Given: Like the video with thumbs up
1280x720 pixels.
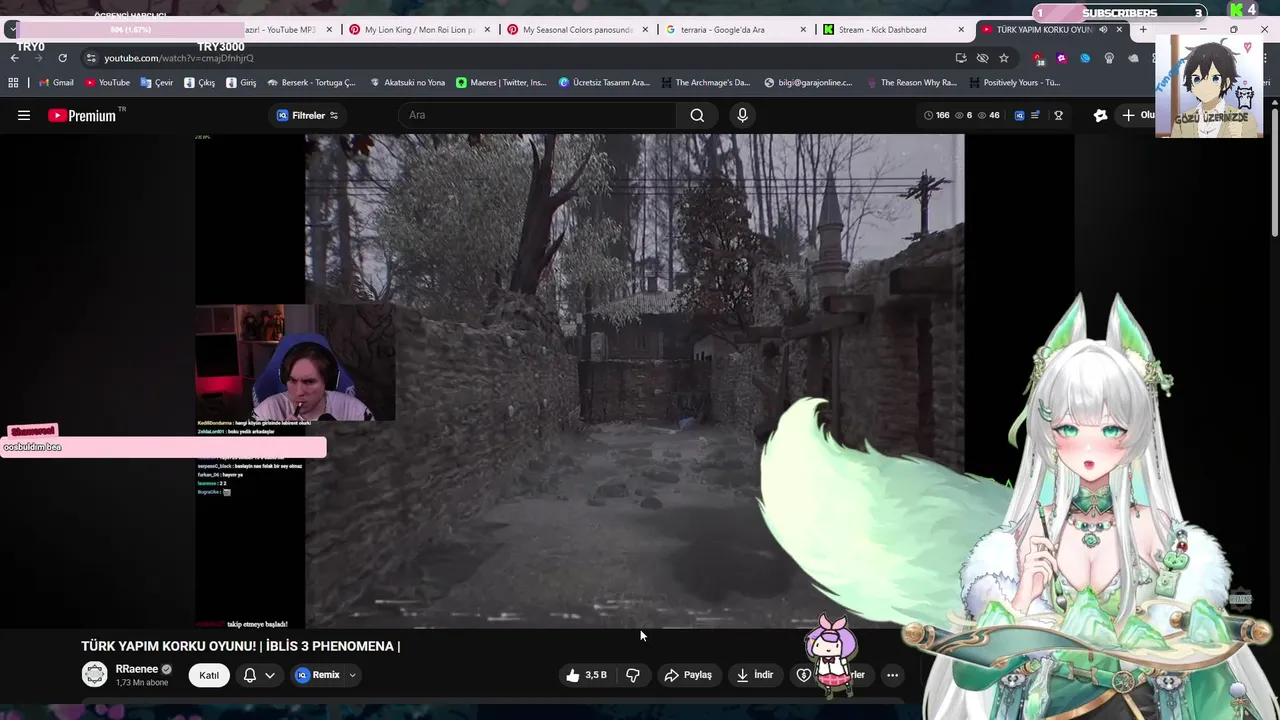Looking at the screenshot, I should (x=586, y=675).
